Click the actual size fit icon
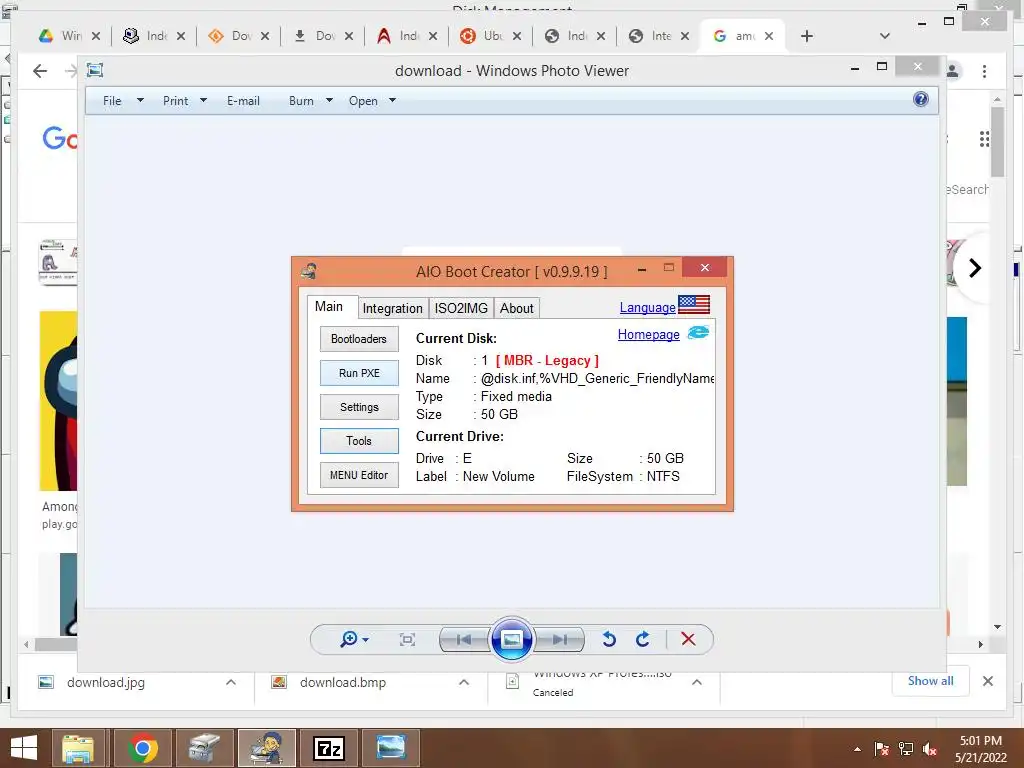The width and height of the screenshot is (1024, 768). point(407,639)
